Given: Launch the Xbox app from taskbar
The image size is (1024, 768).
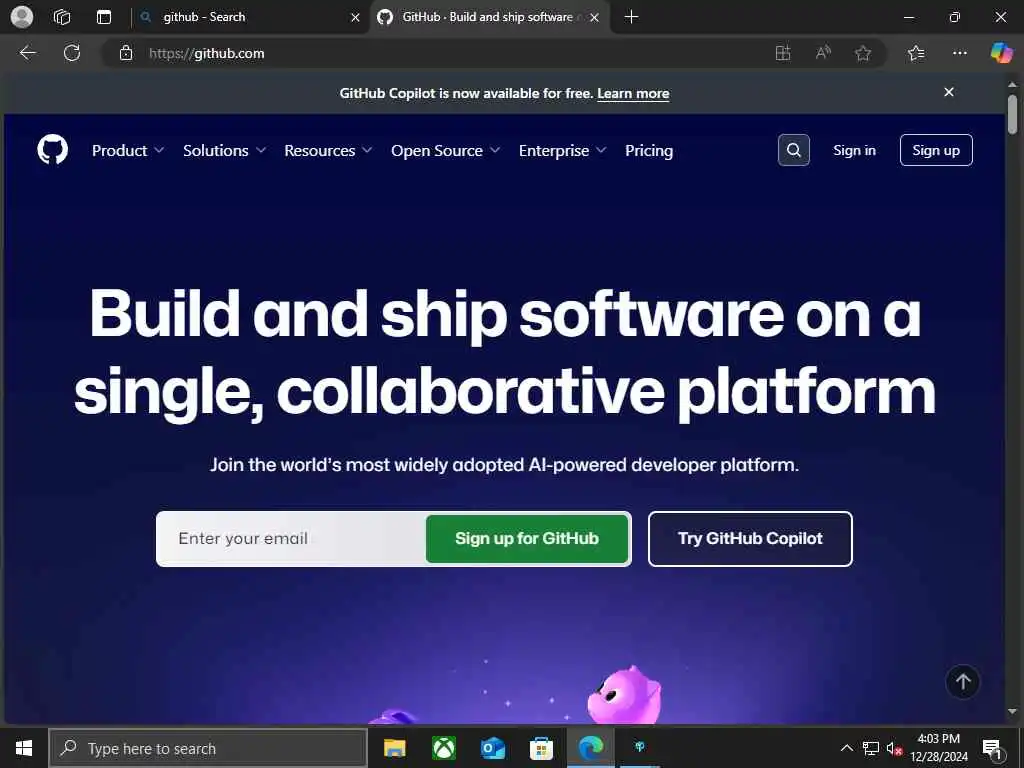Looking at the screenshot, I should [x=444, y=748].
